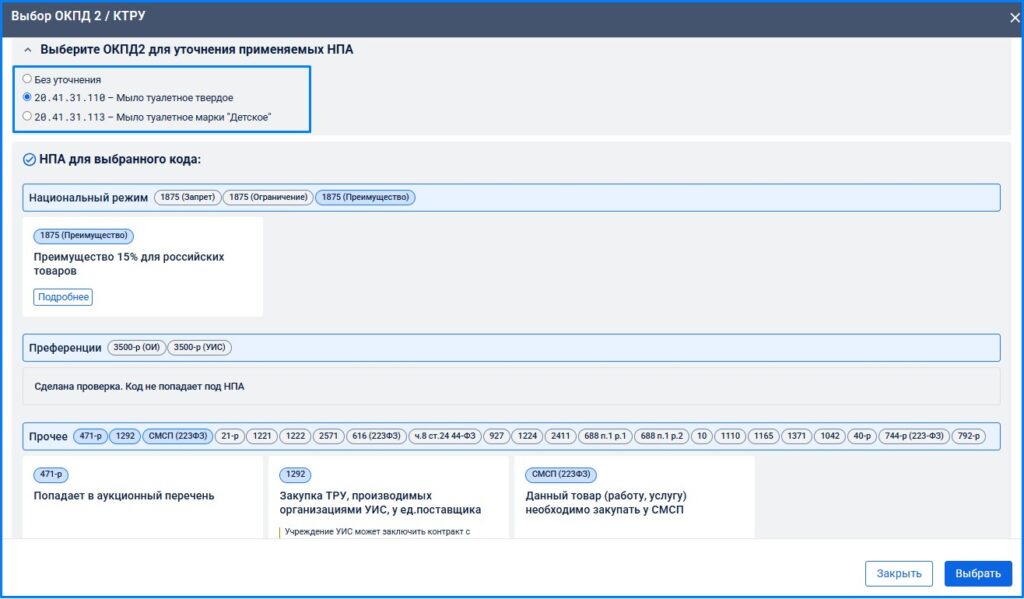Click text 'необходимо закупать у СМСП'

(605, 510)
